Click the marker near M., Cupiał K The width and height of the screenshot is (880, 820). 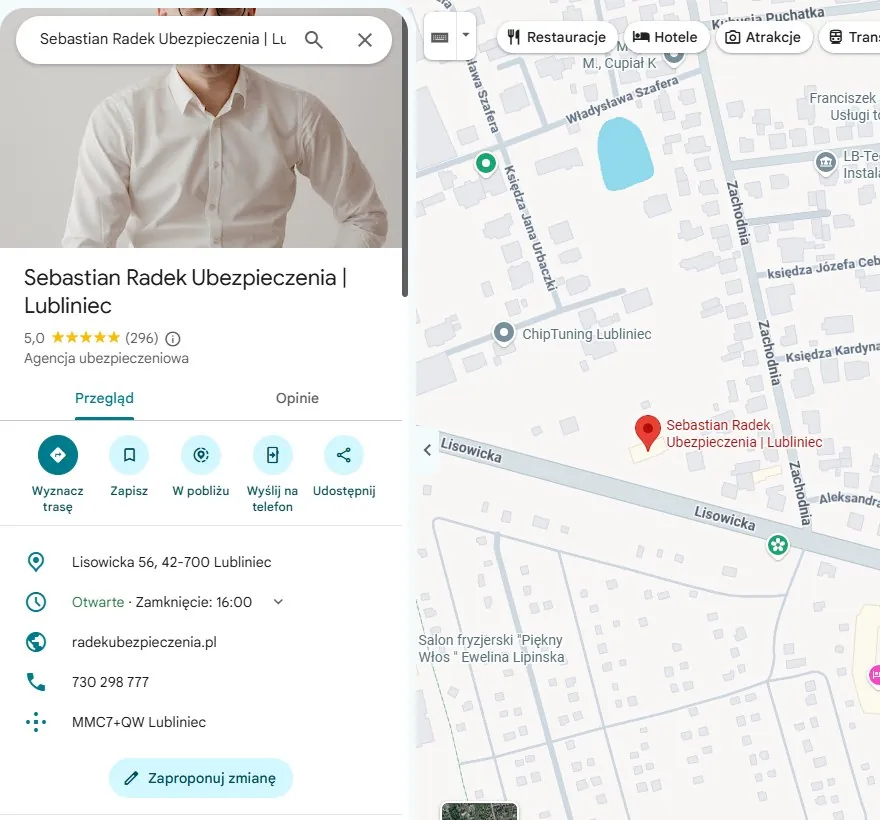[x=674, y=56]
